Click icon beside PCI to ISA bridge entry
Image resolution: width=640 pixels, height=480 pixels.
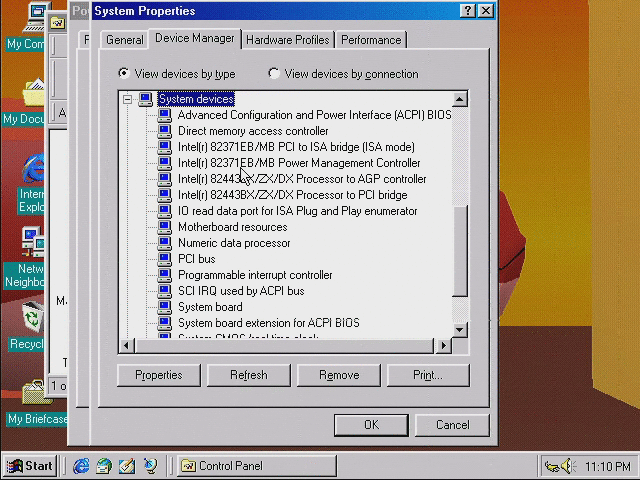[164, 147]
